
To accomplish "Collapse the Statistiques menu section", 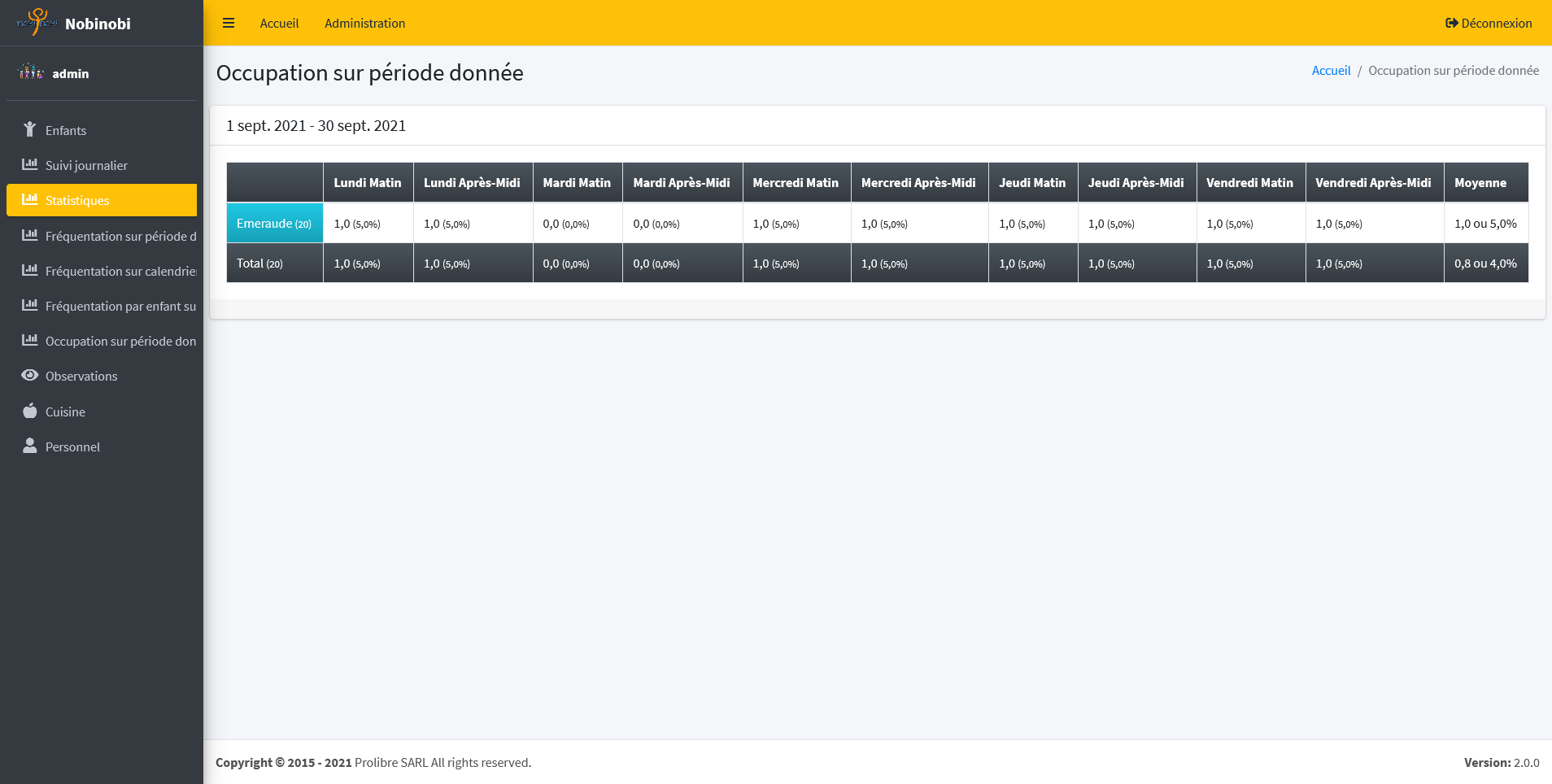I will tap(102, 200).
